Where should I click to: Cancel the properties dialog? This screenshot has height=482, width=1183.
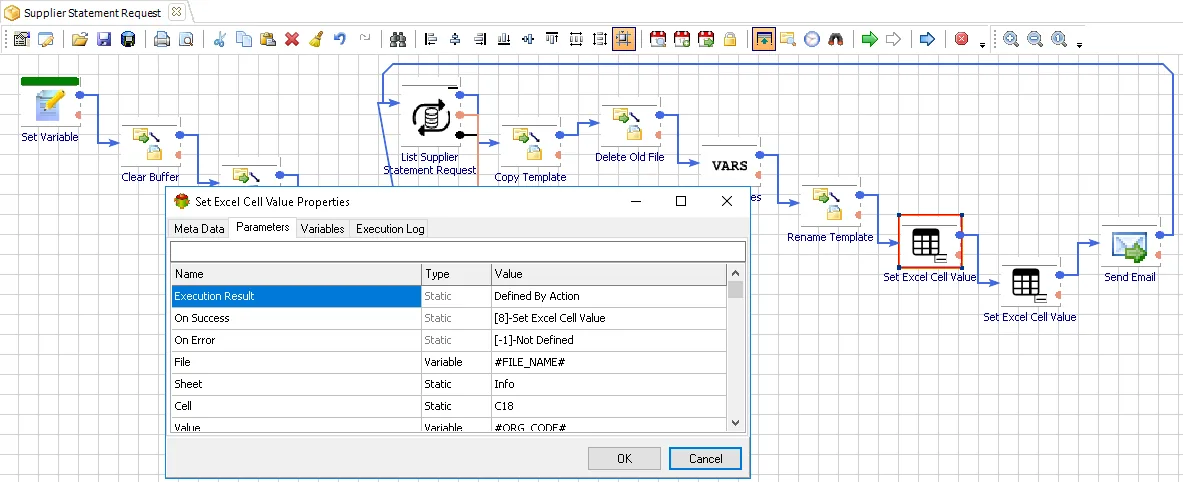pyautogui.click(x=705, y=459)
